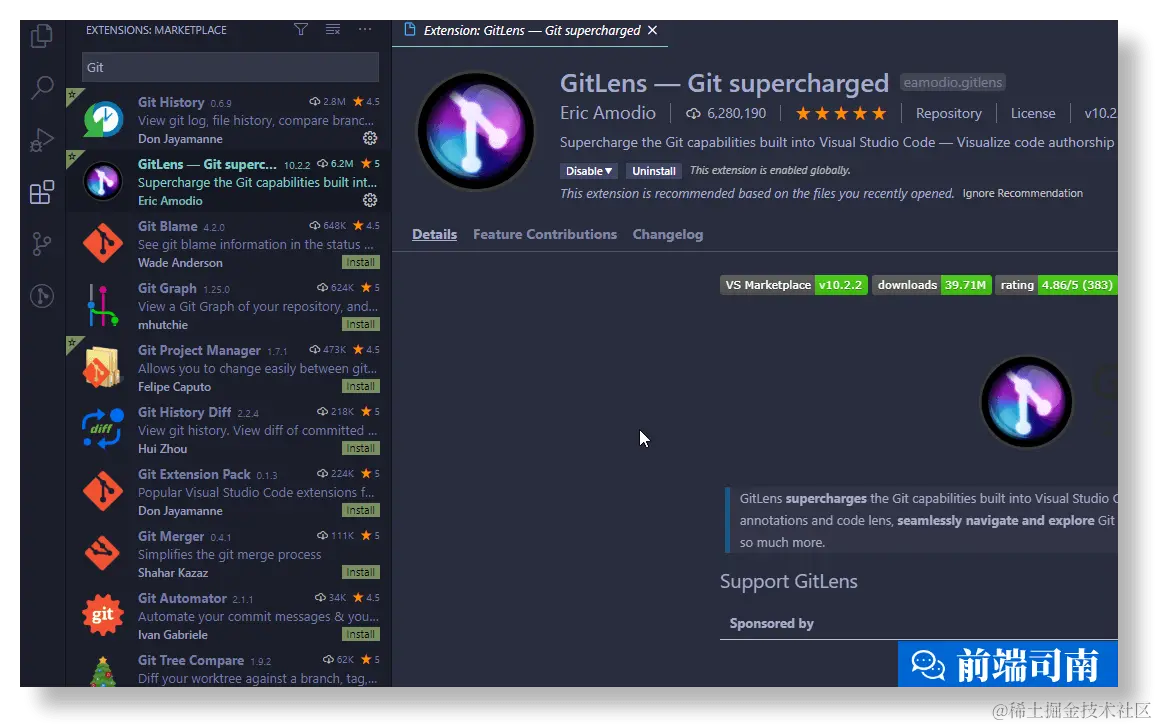Click the Felipe Caputo publisher name
This screenshot has width=1158, height=727.
pyautogui.click(x=174, y=386)
